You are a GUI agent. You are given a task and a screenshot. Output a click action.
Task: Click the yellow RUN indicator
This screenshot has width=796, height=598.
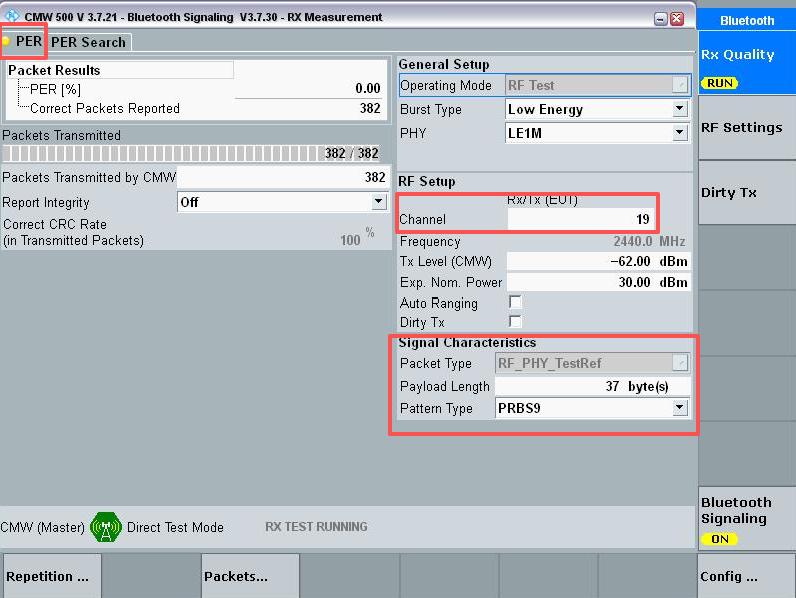click(x=719, y=83)
